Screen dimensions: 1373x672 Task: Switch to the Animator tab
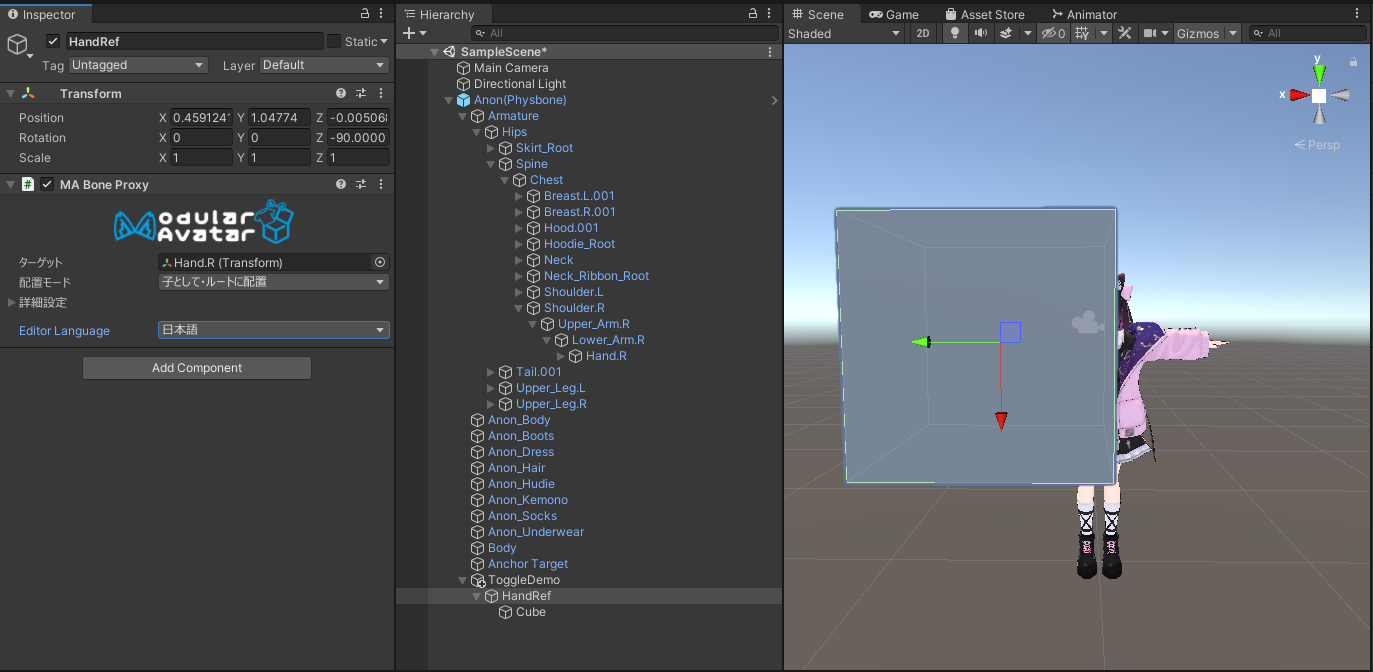[1084, 14]
